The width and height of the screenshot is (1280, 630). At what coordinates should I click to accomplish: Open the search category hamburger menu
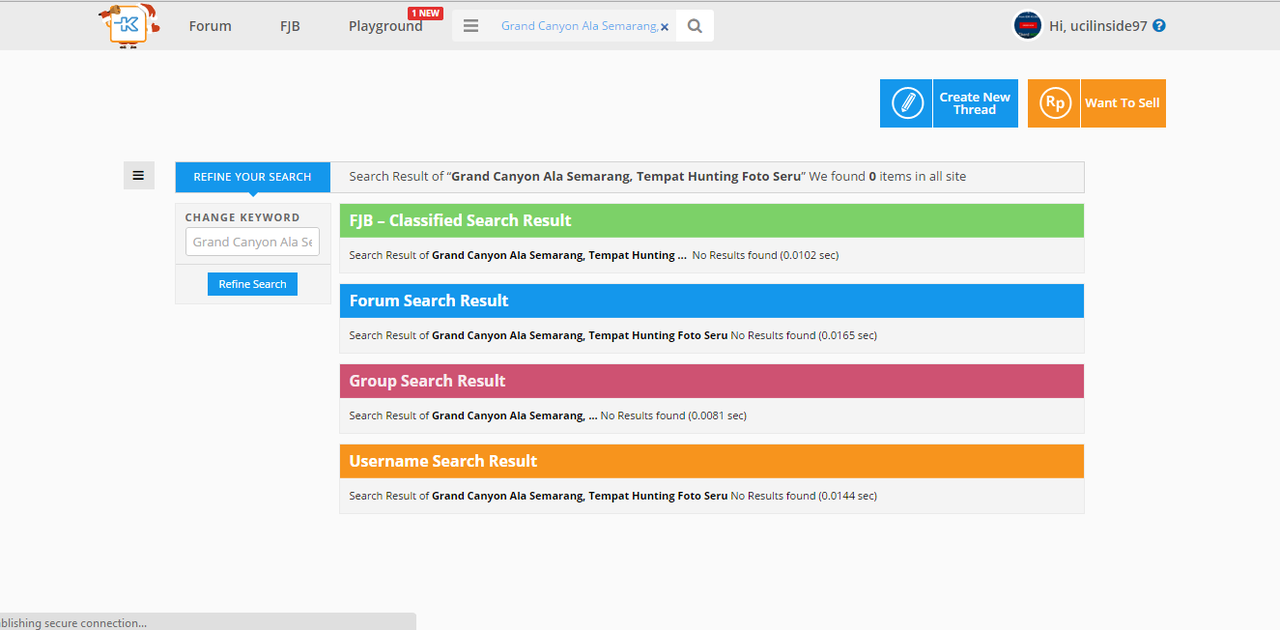[x=471, y=26]
